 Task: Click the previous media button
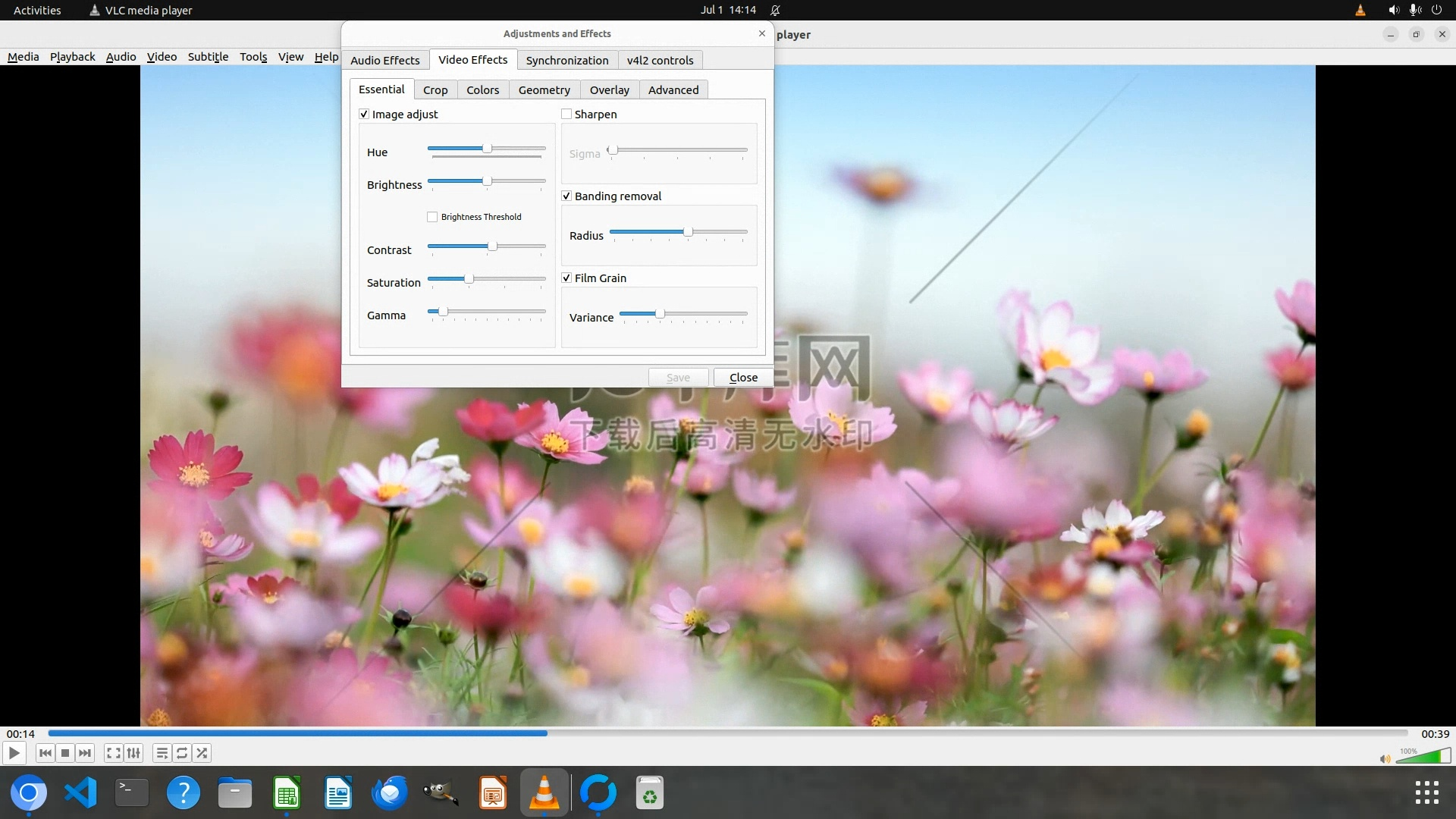point(45,753)
